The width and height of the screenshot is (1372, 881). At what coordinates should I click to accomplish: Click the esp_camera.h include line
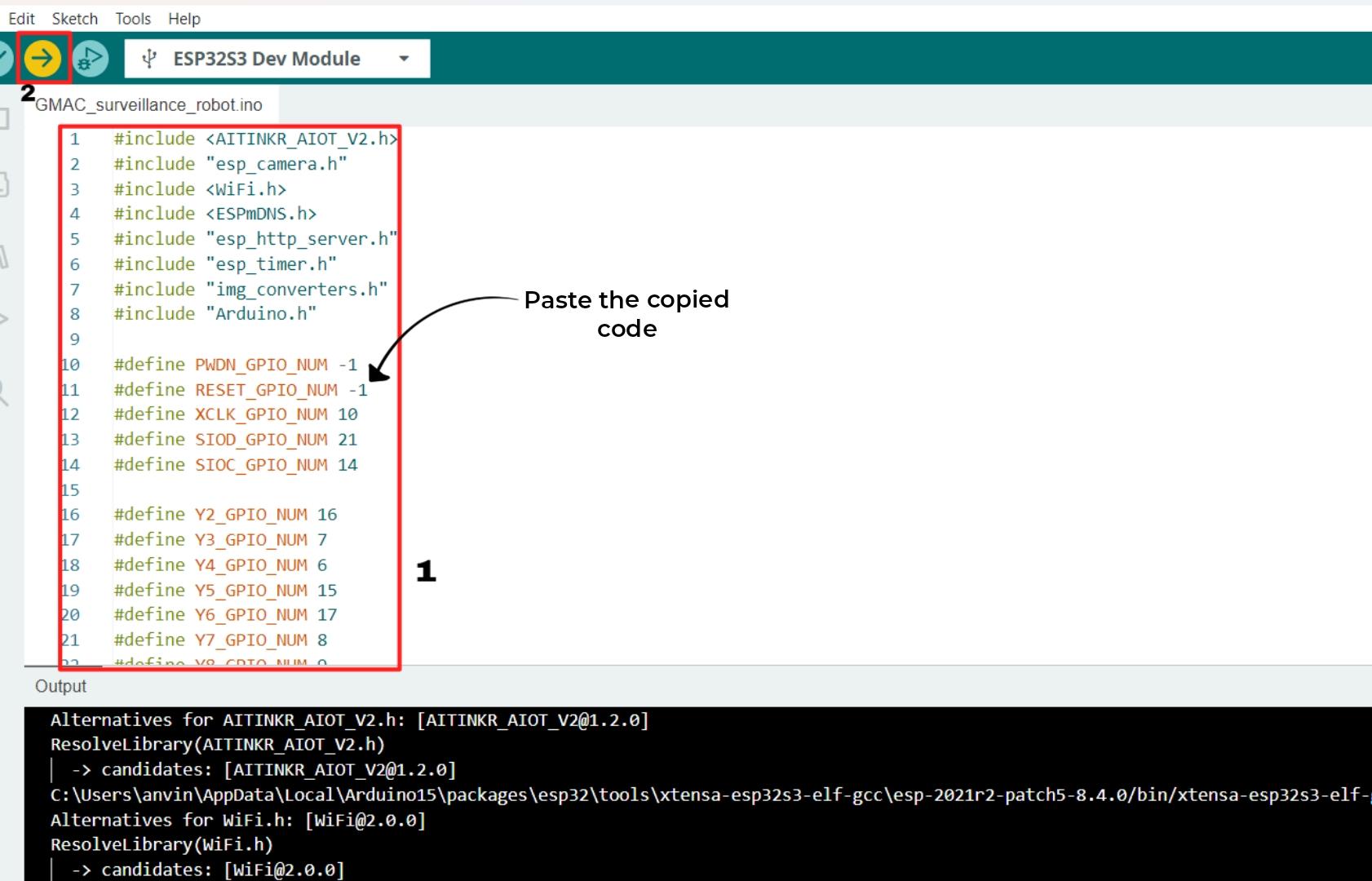click(231, 164)
